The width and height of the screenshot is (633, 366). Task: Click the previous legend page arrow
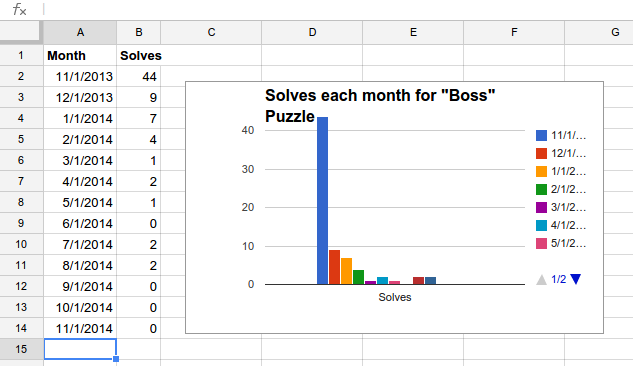point(541,279)
